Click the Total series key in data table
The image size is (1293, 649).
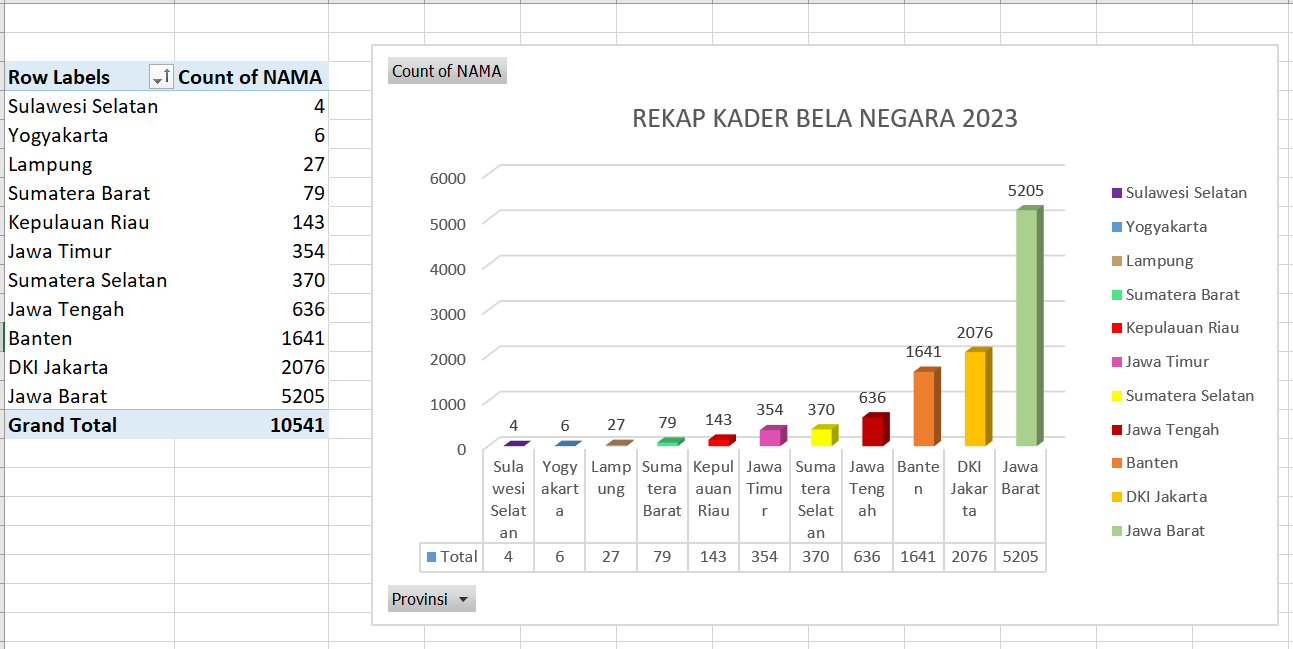432,557
